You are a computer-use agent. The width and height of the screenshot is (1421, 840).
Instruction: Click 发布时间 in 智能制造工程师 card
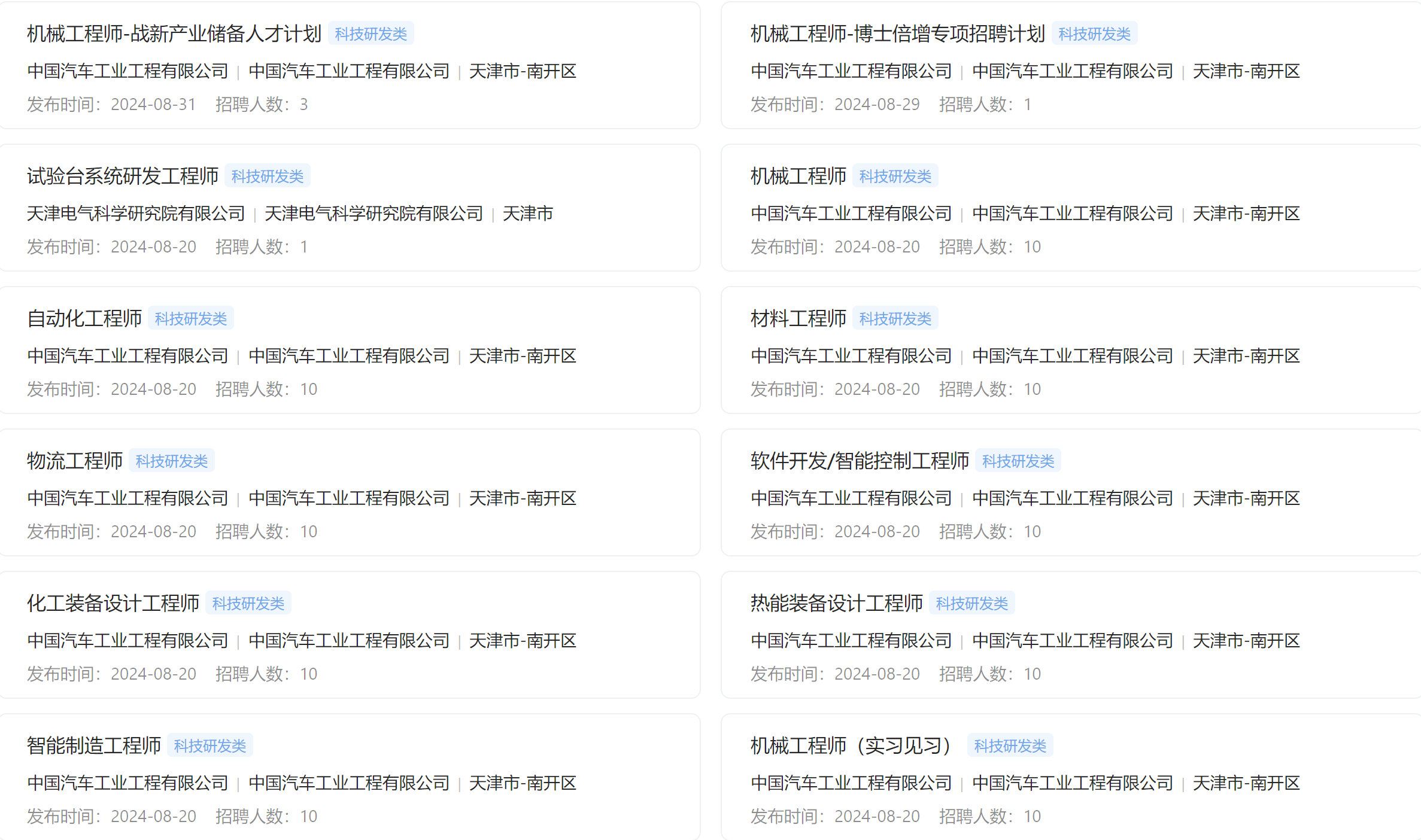111,817
